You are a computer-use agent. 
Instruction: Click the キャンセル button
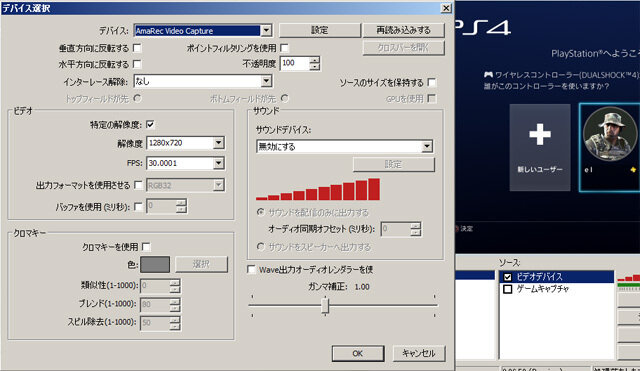pos(419,353)
